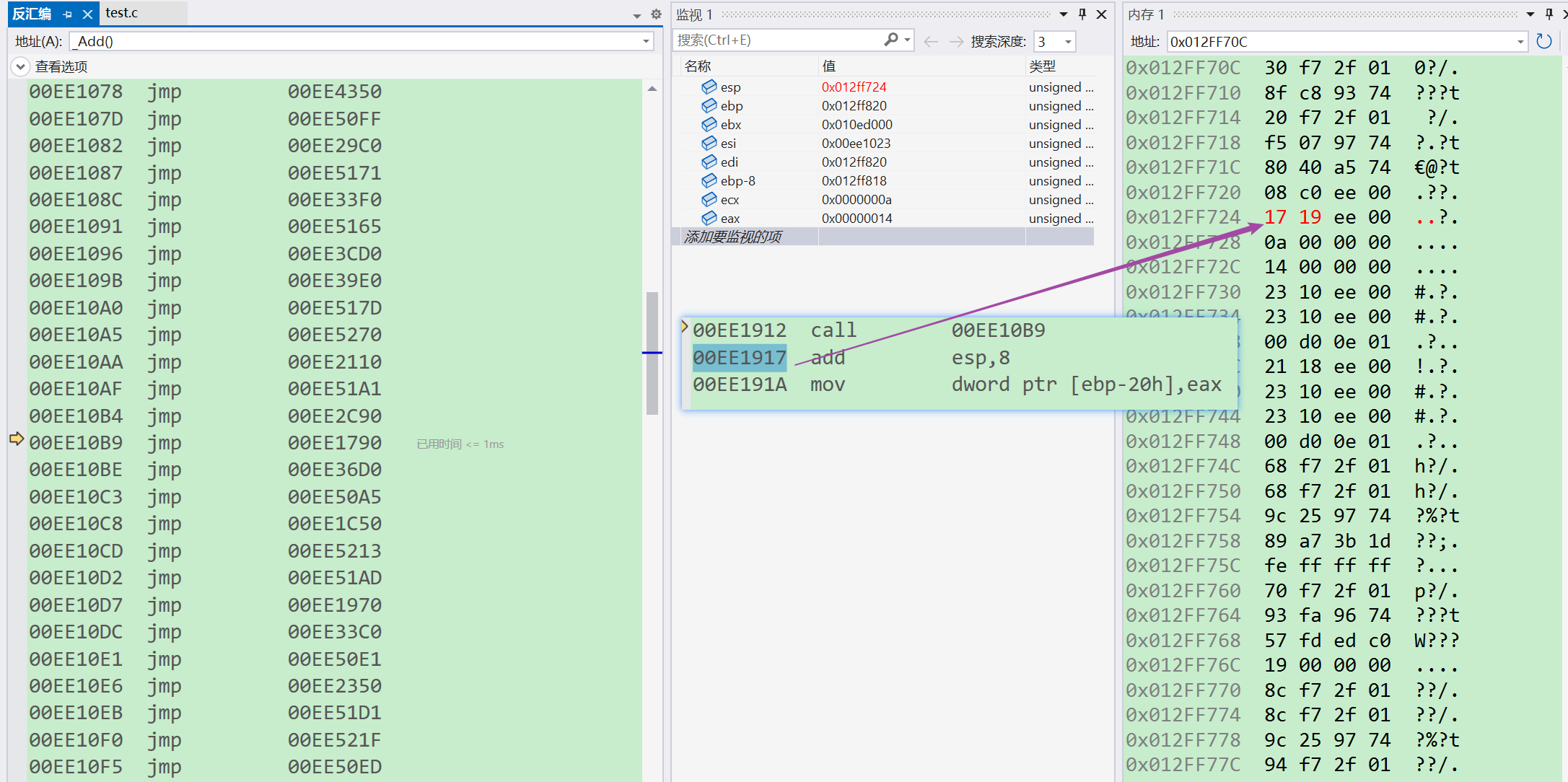Expand the view options chevron

(20, 67)
